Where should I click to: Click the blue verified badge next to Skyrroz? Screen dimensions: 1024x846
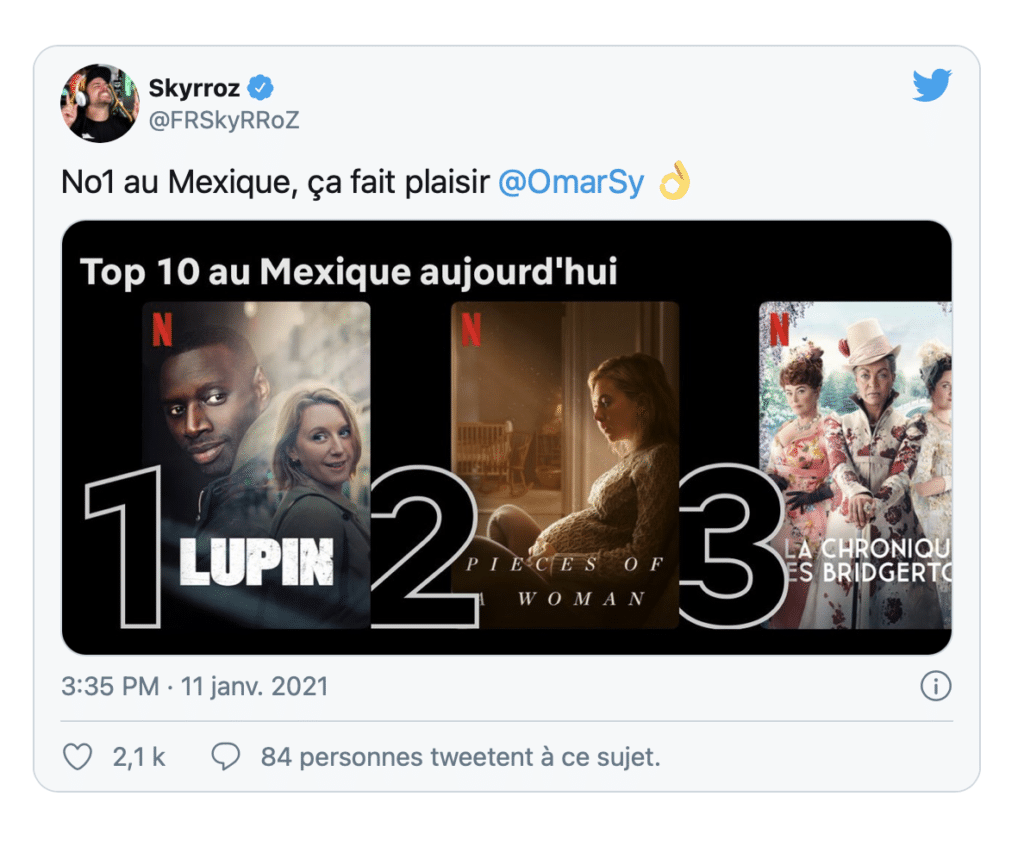pos(261,88)
